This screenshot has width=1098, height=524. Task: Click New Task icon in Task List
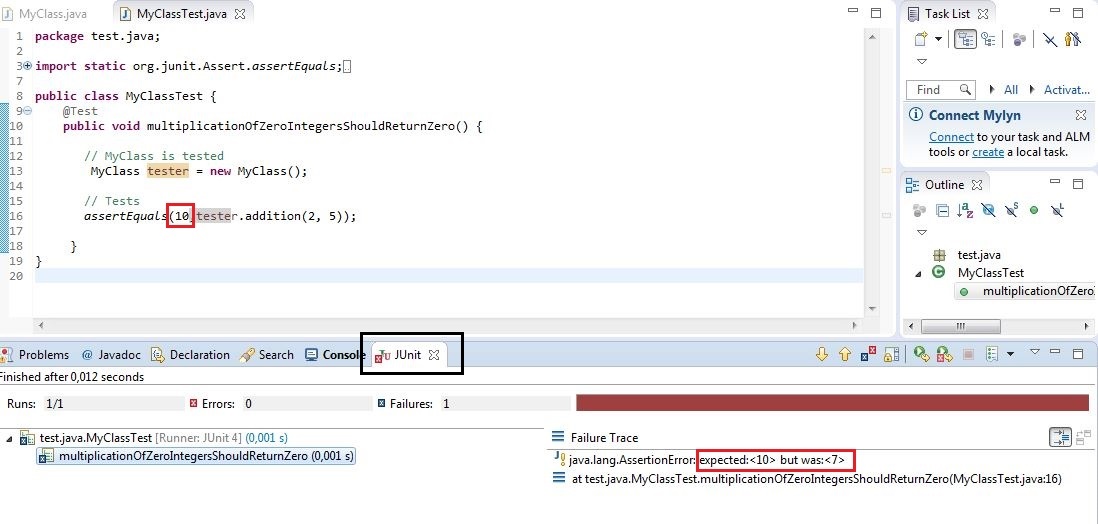click(x=921, y=40)
